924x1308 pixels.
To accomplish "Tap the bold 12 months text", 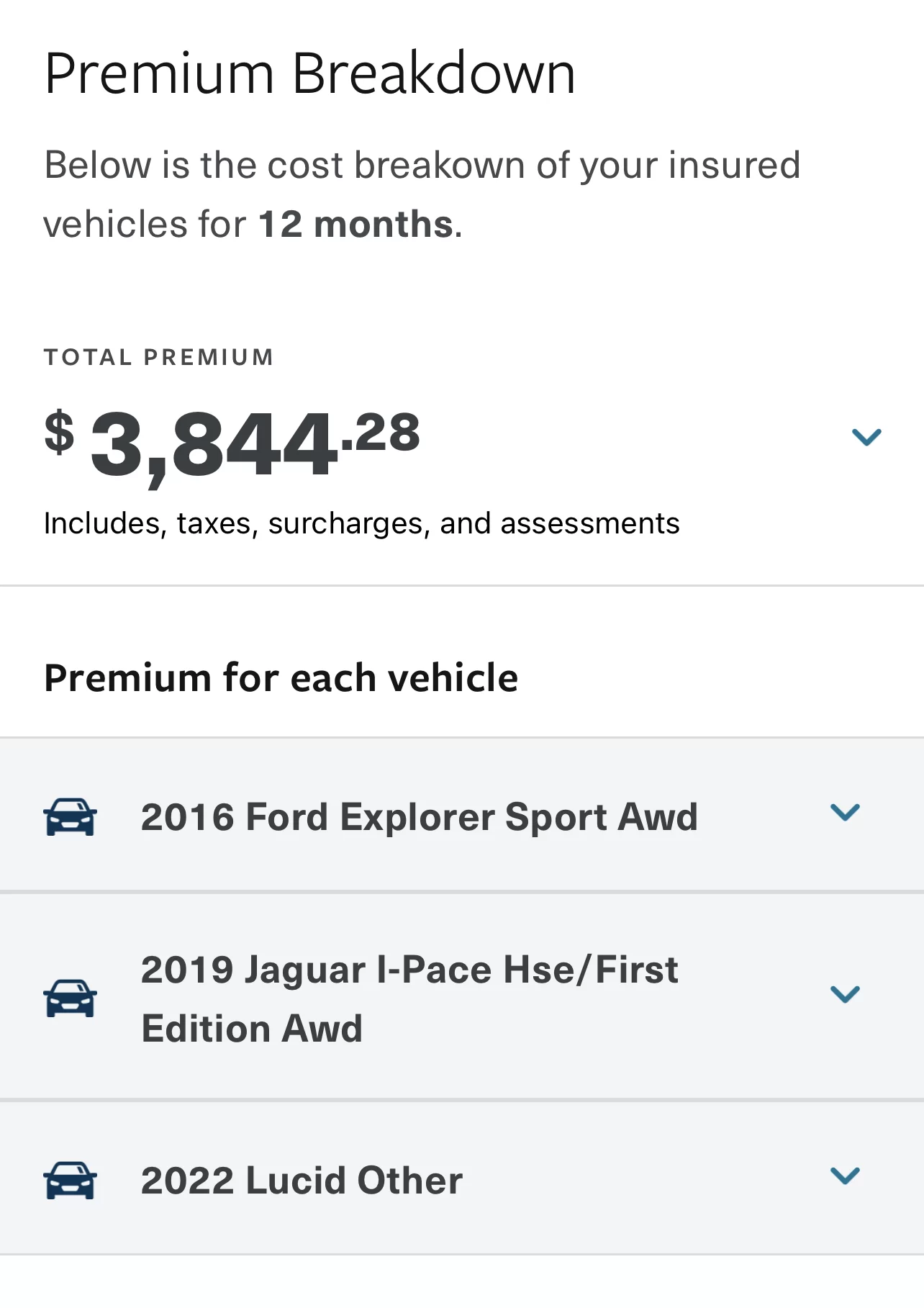I will tap(356, 224).
